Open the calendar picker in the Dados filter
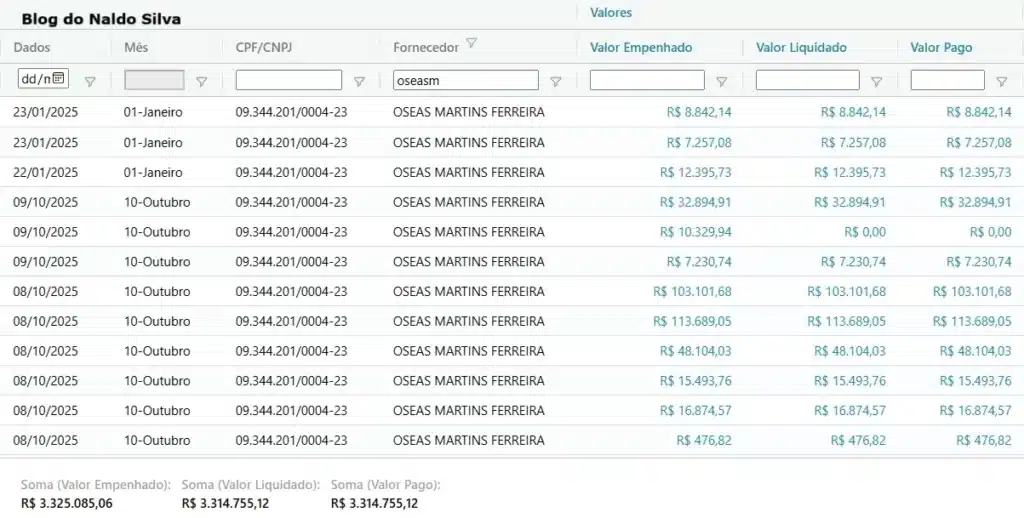 [x=58, y=78]
